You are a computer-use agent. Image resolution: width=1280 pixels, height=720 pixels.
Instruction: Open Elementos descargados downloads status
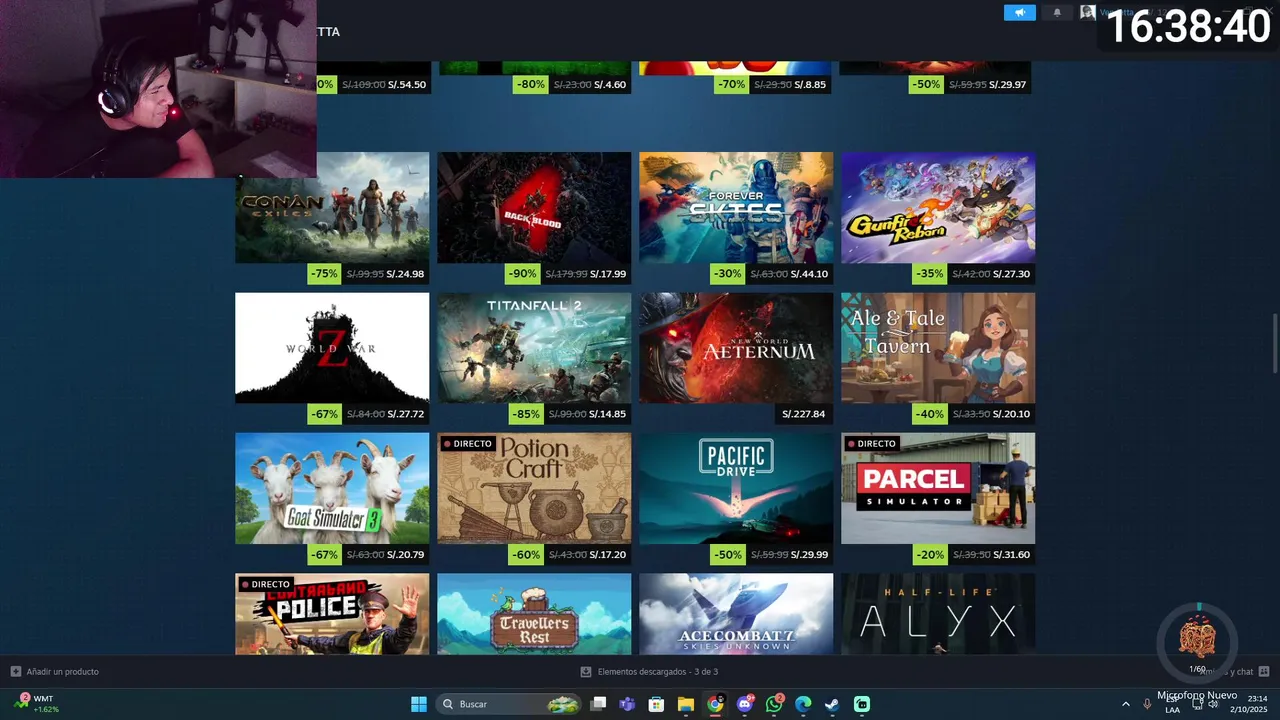(x=649, y=671)
